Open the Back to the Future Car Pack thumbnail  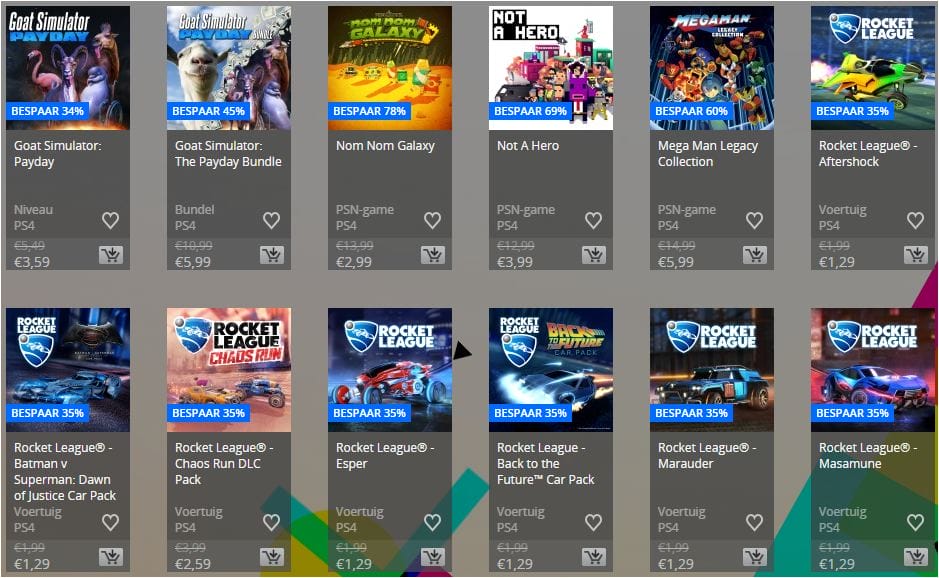tap(551, 370)
